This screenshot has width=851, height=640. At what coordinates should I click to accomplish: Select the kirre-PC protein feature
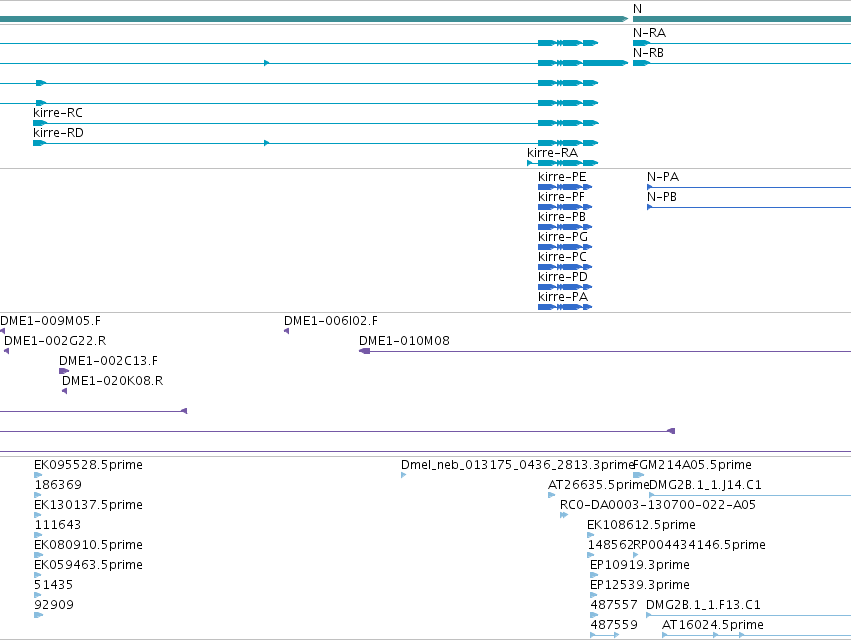565,267
